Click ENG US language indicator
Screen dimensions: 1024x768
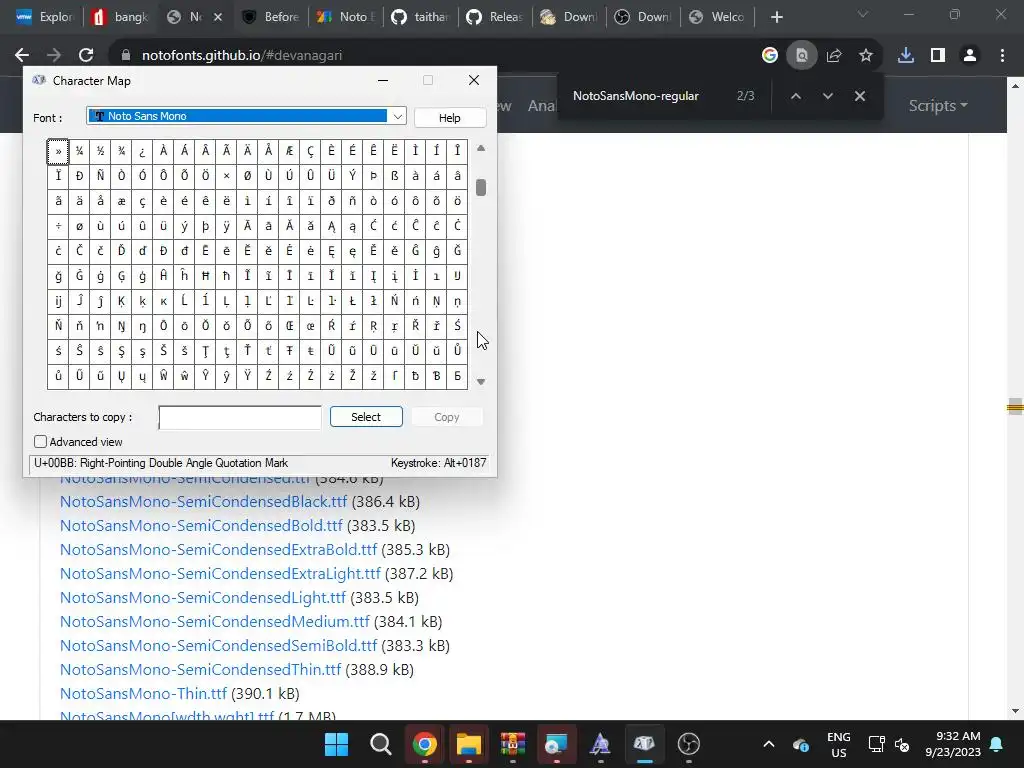pos(839,744)
